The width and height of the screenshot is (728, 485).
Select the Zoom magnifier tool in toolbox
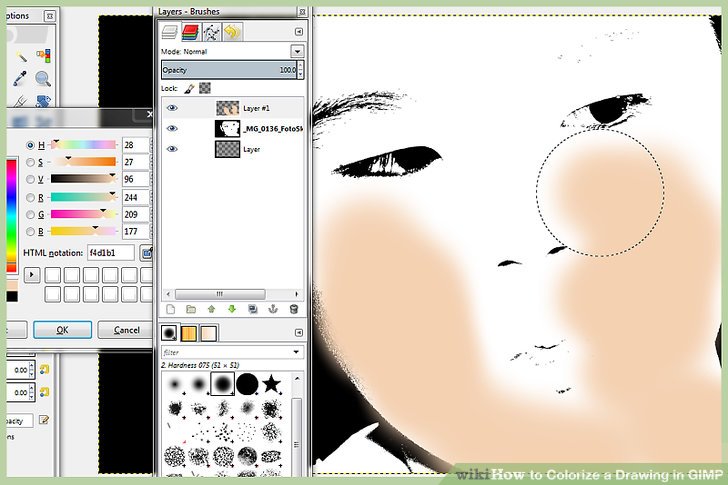pos(43,78)
